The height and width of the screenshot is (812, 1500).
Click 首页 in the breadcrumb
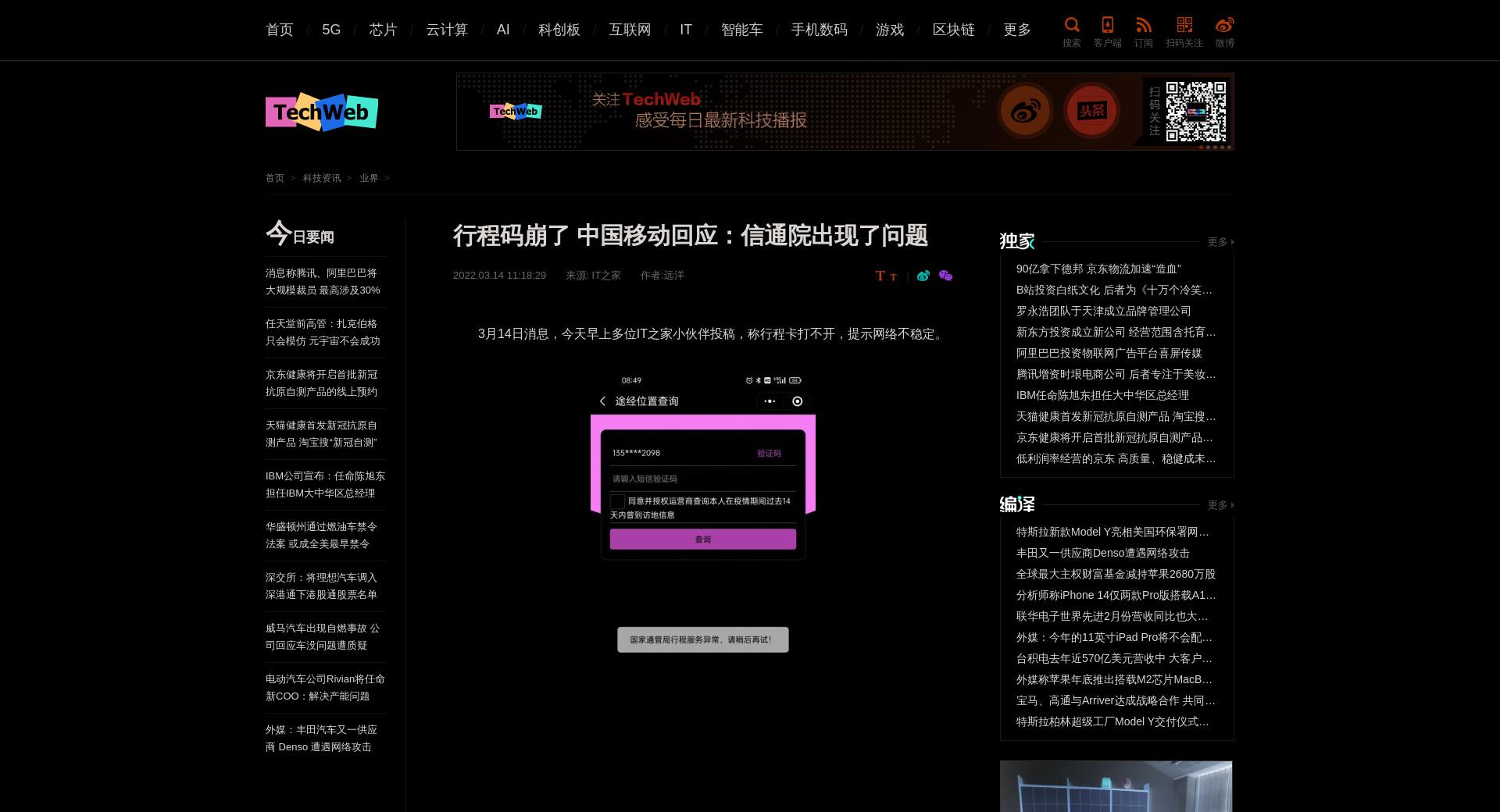(275, 178)
